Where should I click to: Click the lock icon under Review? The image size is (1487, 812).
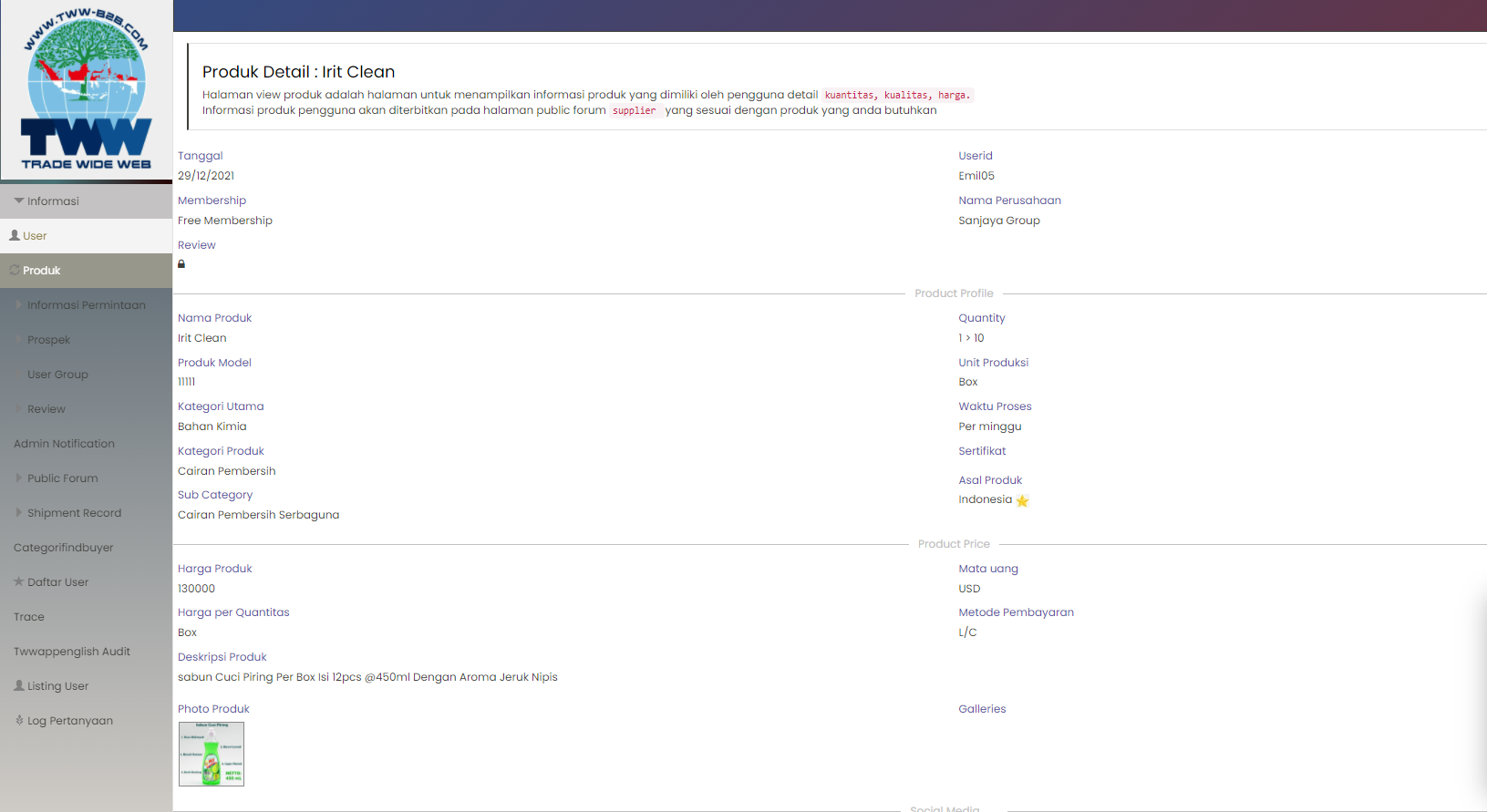181,264
